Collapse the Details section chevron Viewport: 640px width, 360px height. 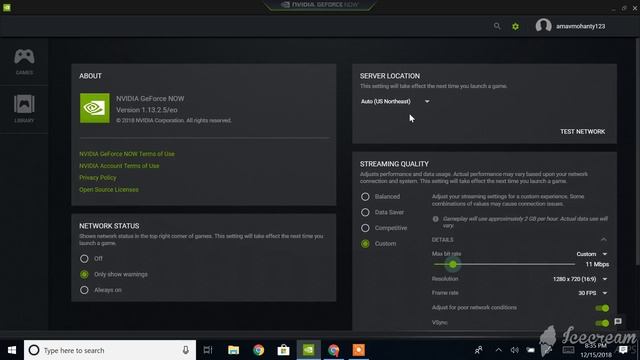[x=604, y=240]
